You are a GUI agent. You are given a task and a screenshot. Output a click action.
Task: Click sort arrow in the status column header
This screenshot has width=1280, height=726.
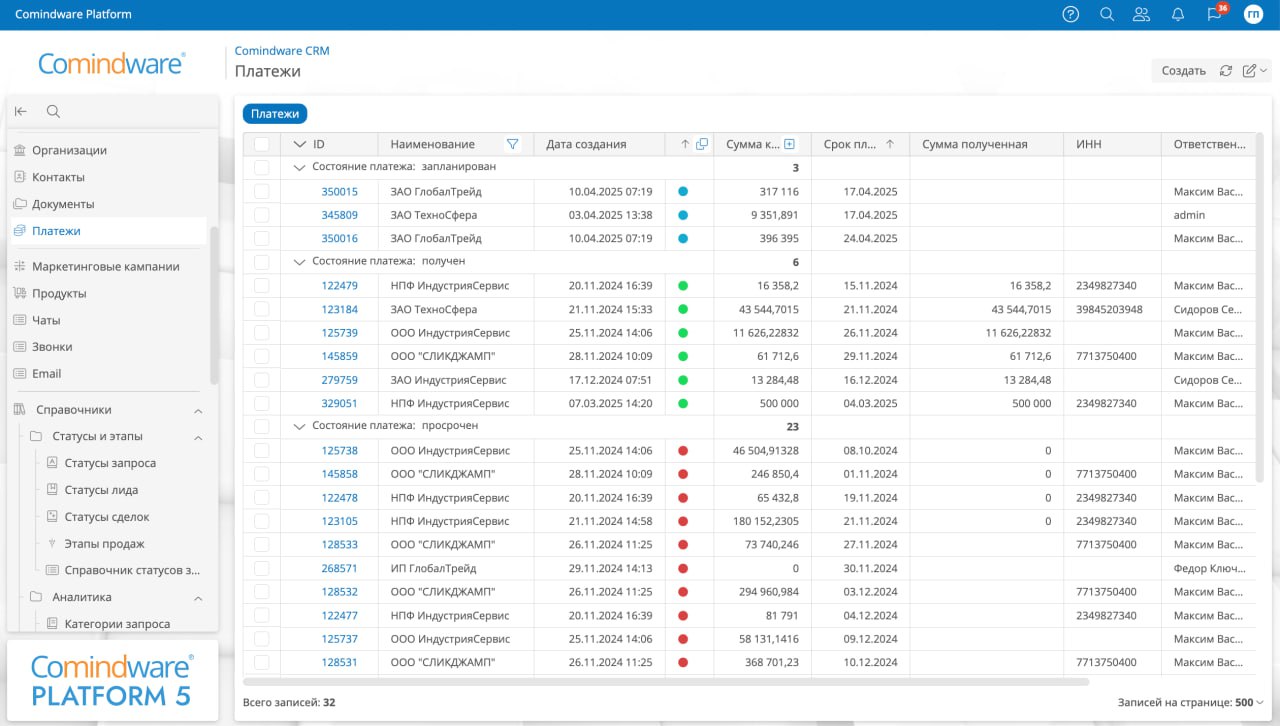point(685,144)
